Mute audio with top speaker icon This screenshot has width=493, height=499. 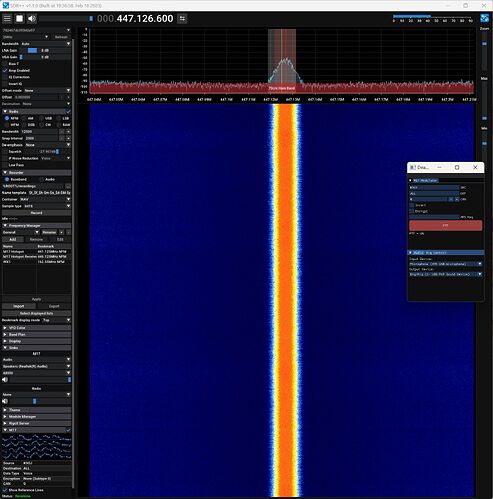click(32, 19)
